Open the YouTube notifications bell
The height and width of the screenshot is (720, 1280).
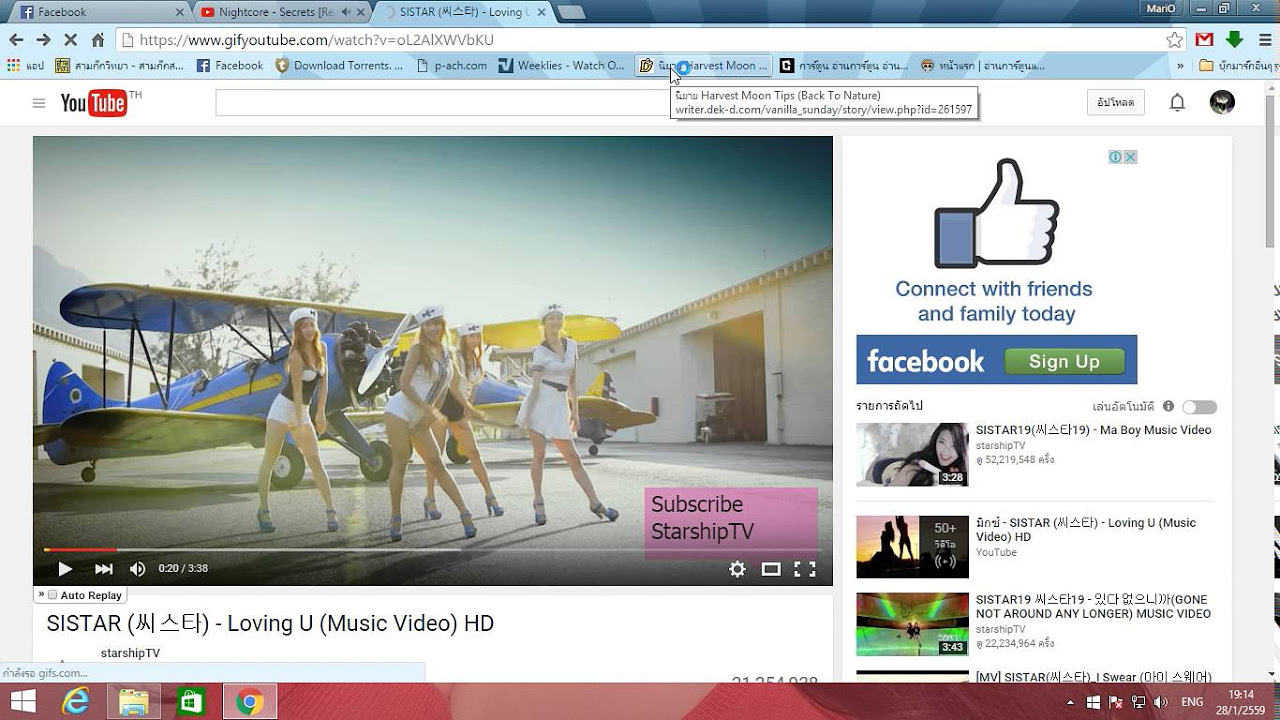pos(1177,102)
